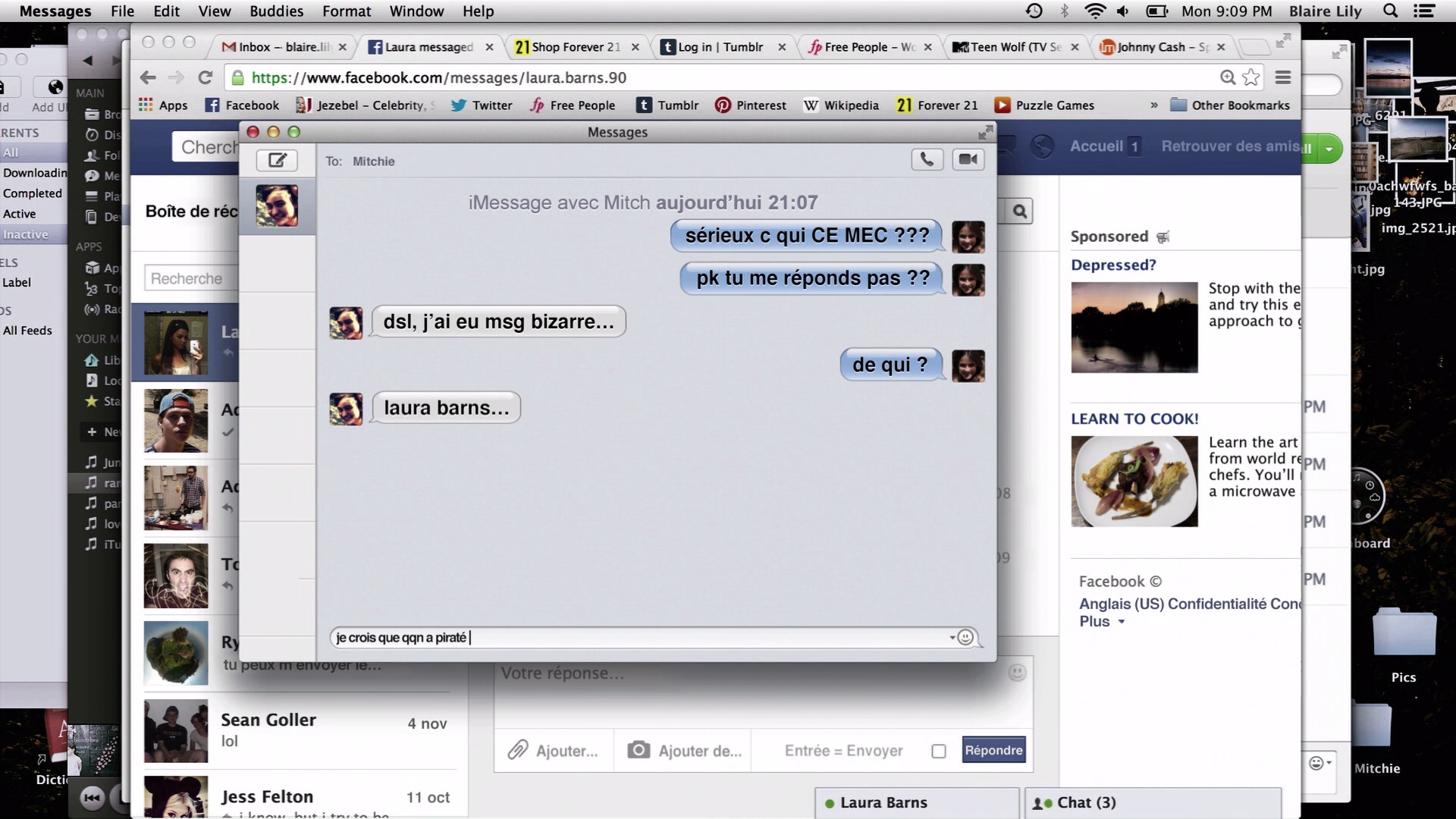Open the Chrome hamburger menu
Viewport: 1456px width, 819px height.
(x=1283, y=77)
